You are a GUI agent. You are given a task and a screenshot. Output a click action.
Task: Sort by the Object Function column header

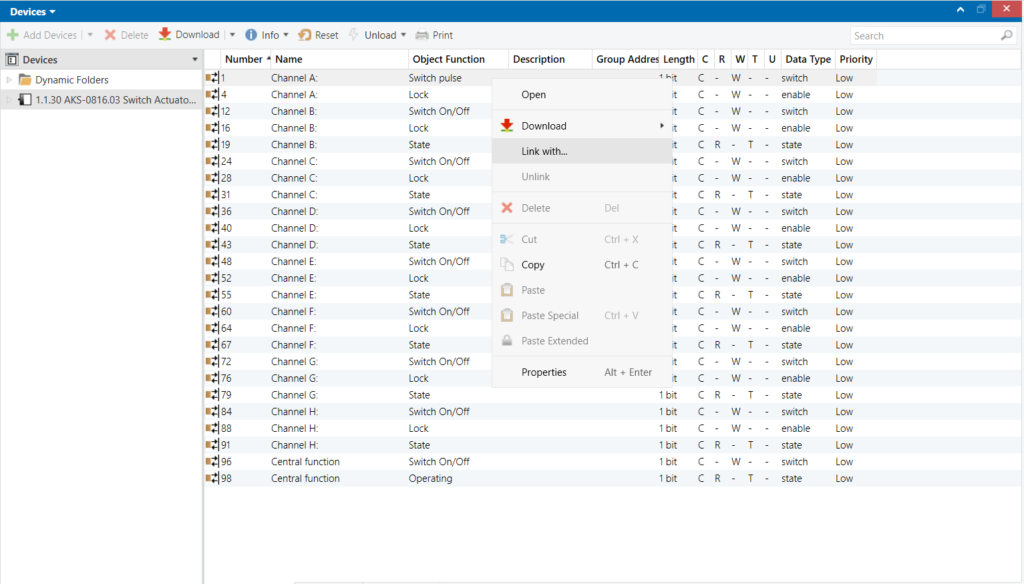[449, 59]
